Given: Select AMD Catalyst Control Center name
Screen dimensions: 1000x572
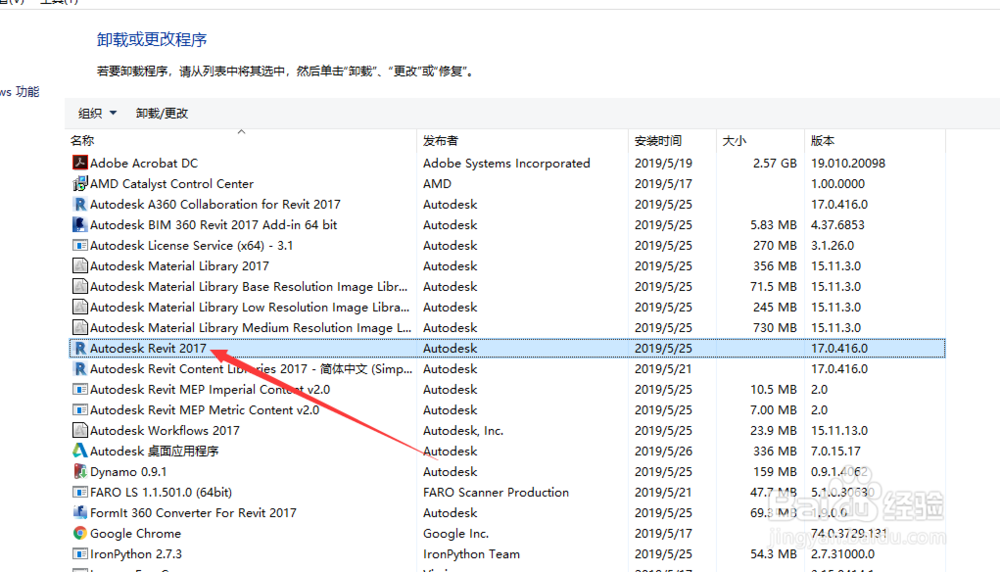Looking at the screenshot, I should 172,184.
